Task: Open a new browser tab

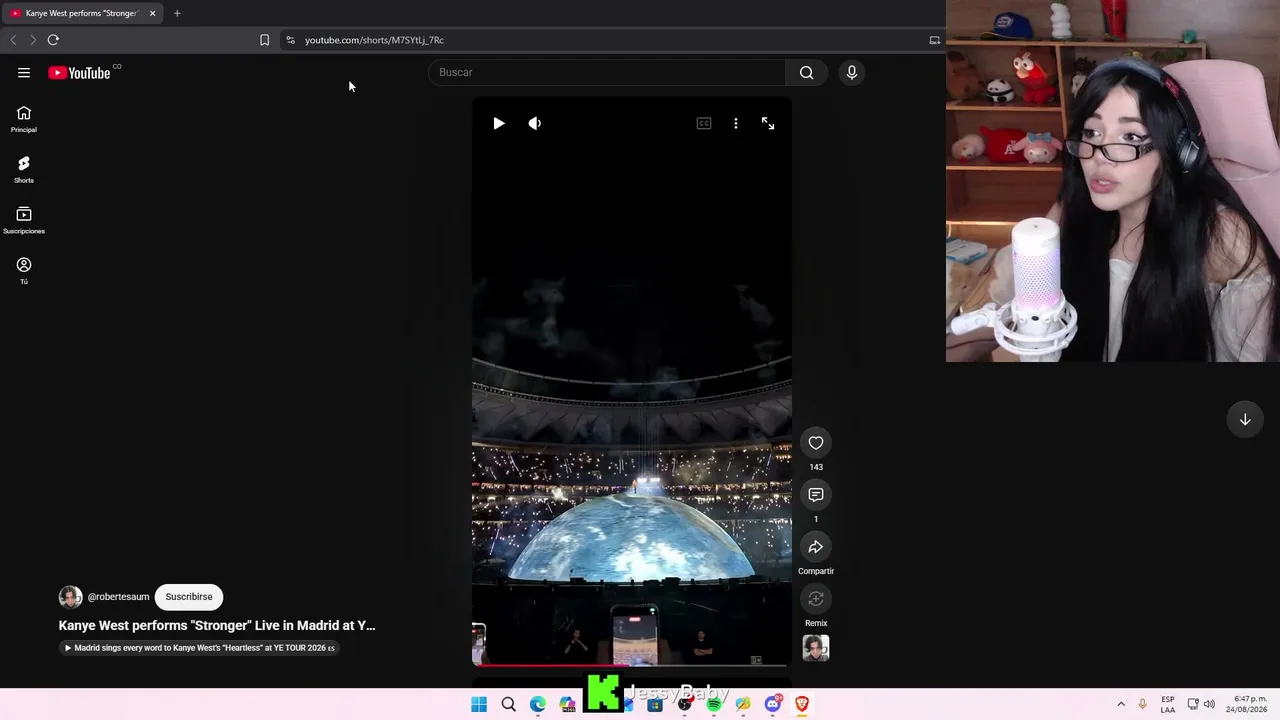Action: 177,13
